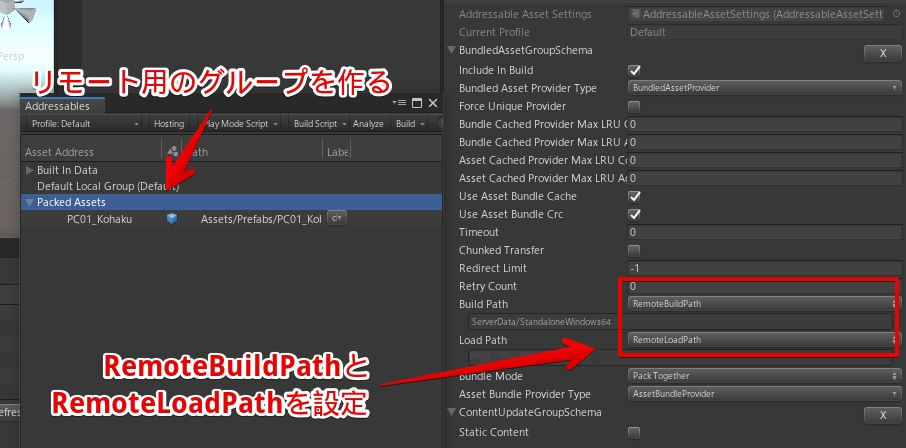Open the Bundle Mode PackTogether dropdown
906x448 pixels.
point(764,376)
